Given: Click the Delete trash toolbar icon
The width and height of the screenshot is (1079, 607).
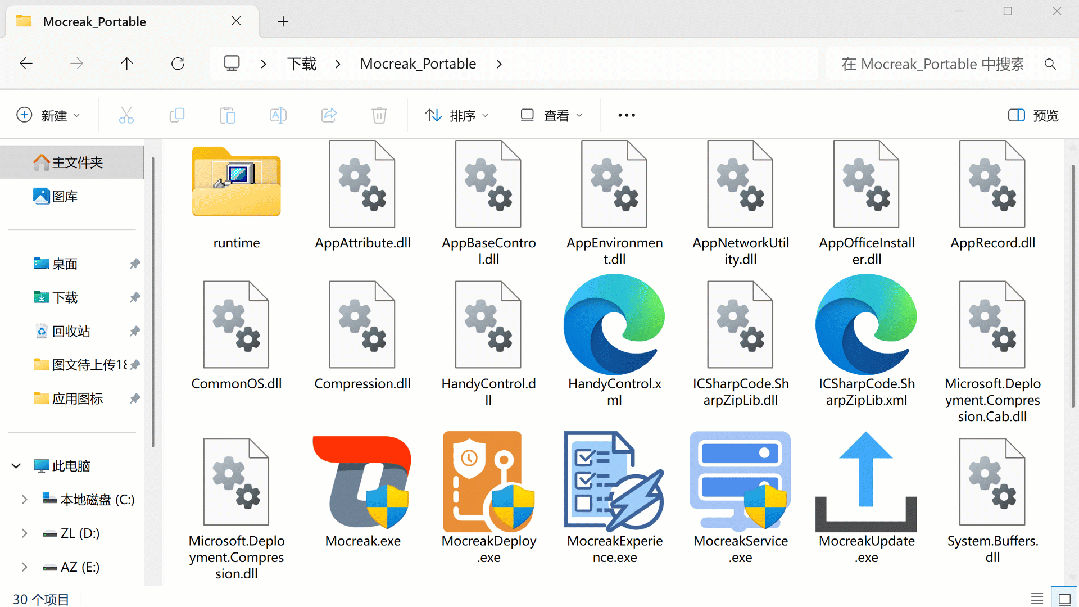Looking at the screenshot, I should (x=379, y=115).
